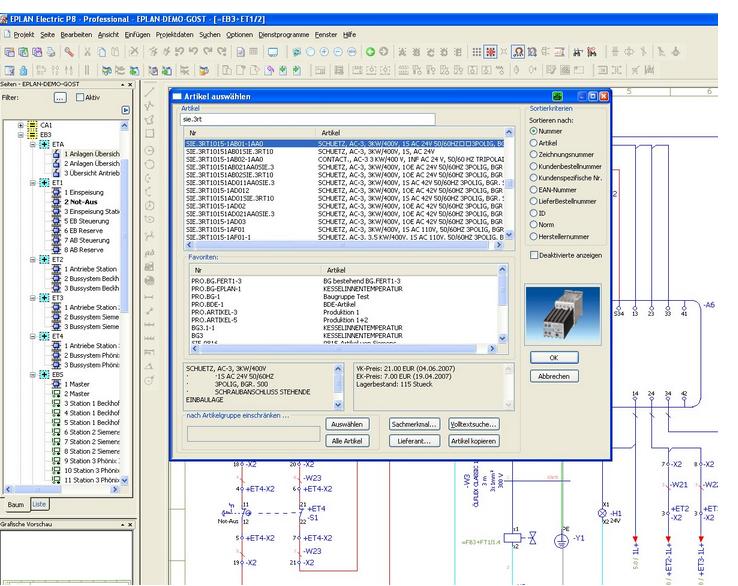Toggle the 'Aktiv' filter checkbox
Image resolution: width=738 pixels, height=586 pixels.
point(82,98)
